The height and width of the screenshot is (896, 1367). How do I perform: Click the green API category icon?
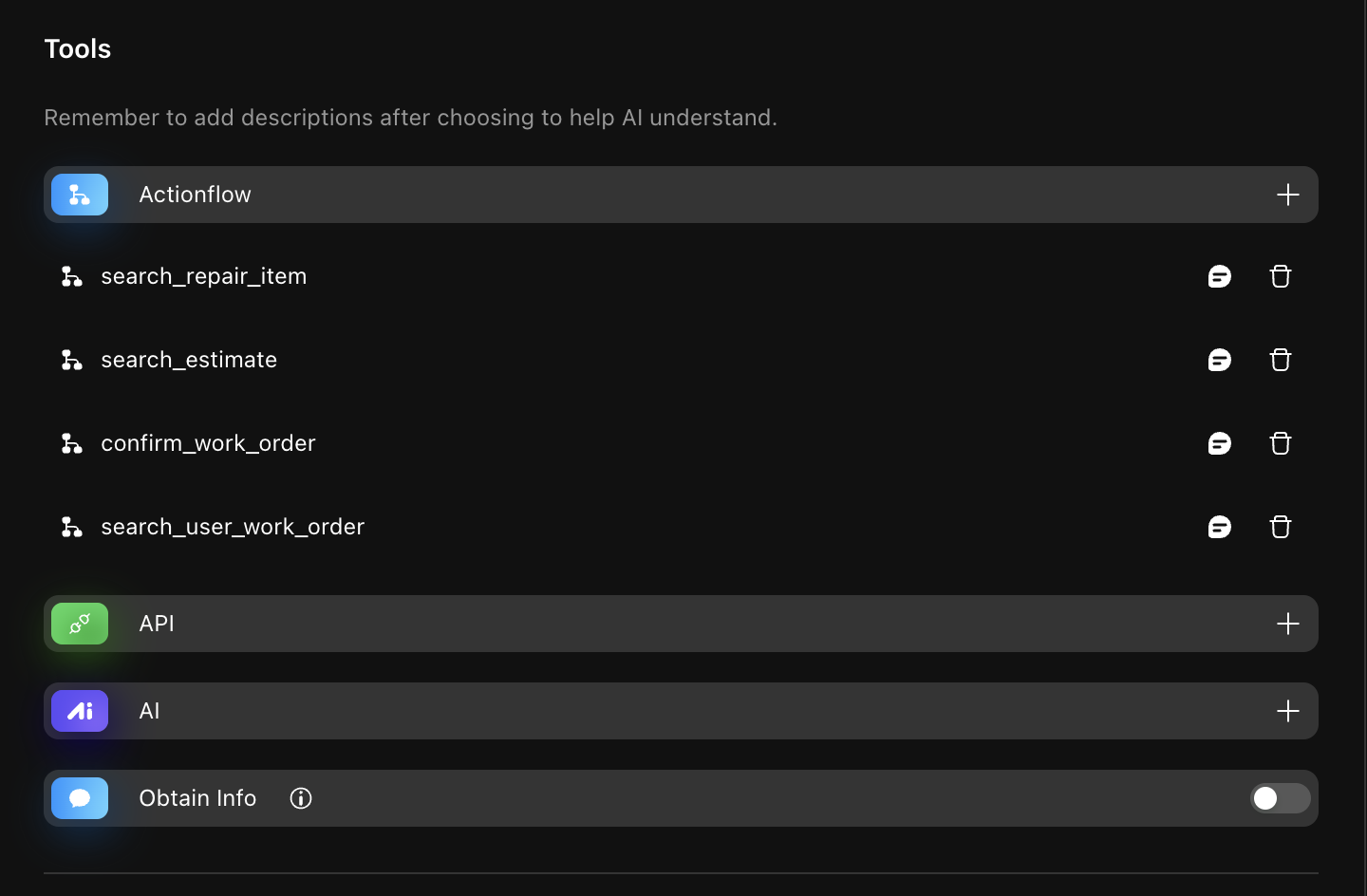click(x=80, y=624)
